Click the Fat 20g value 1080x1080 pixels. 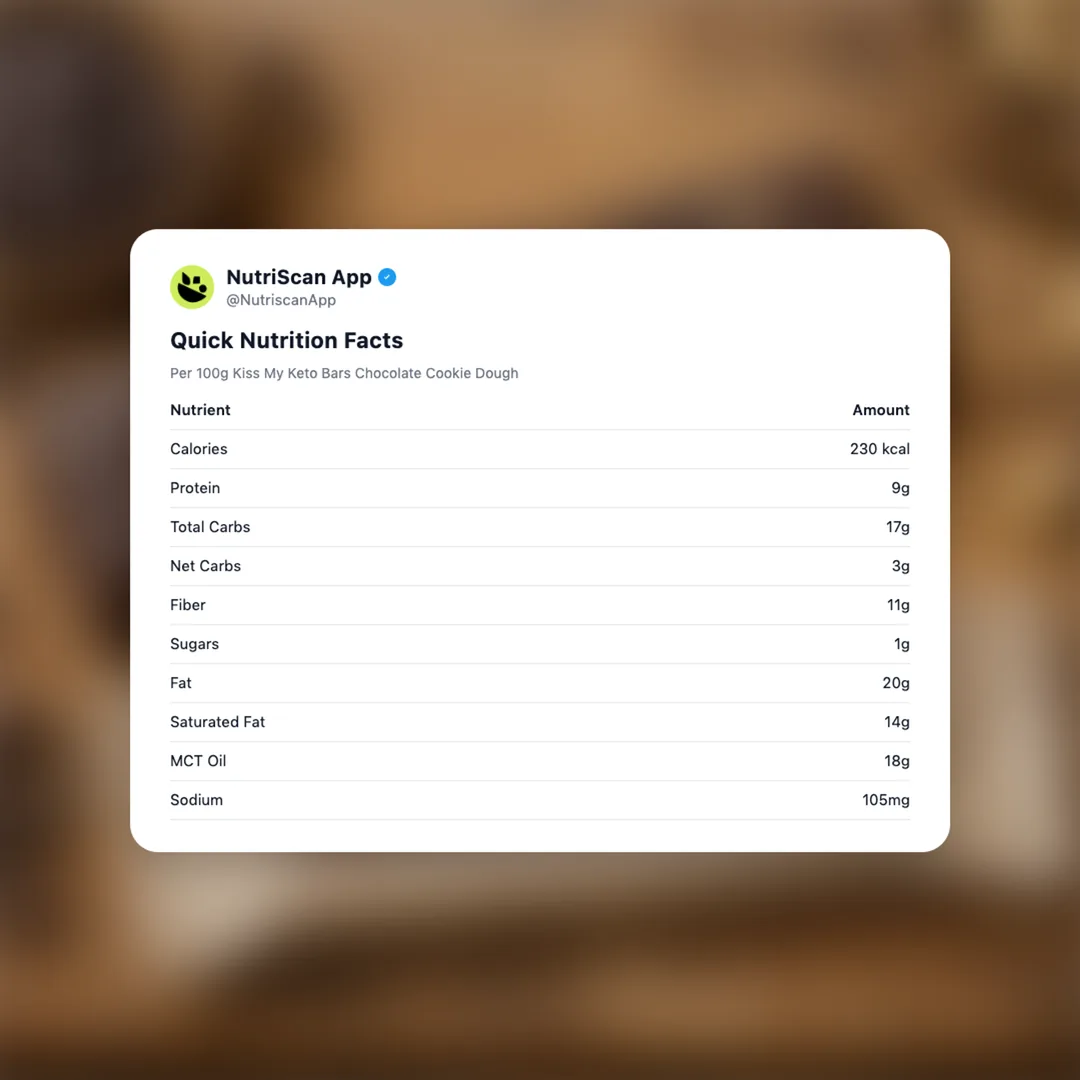click(x=896, y=683)
